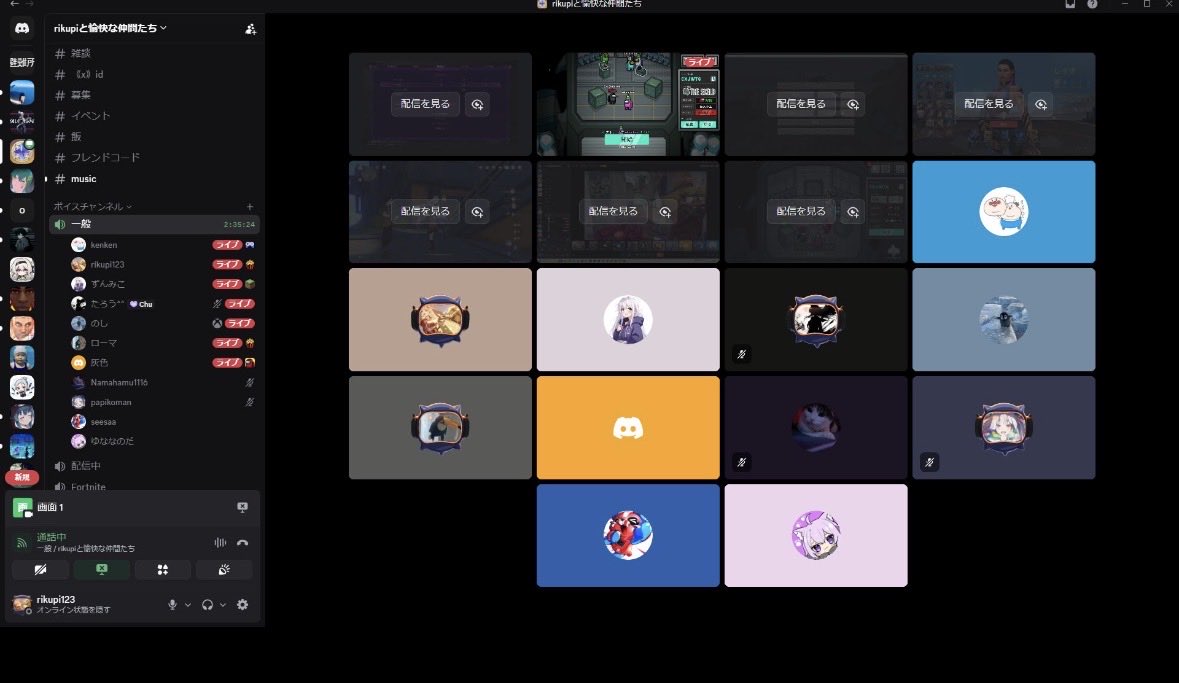The image size is (1179, 683).
Task: Open microphone input options chevron
Action: point(188,605)
